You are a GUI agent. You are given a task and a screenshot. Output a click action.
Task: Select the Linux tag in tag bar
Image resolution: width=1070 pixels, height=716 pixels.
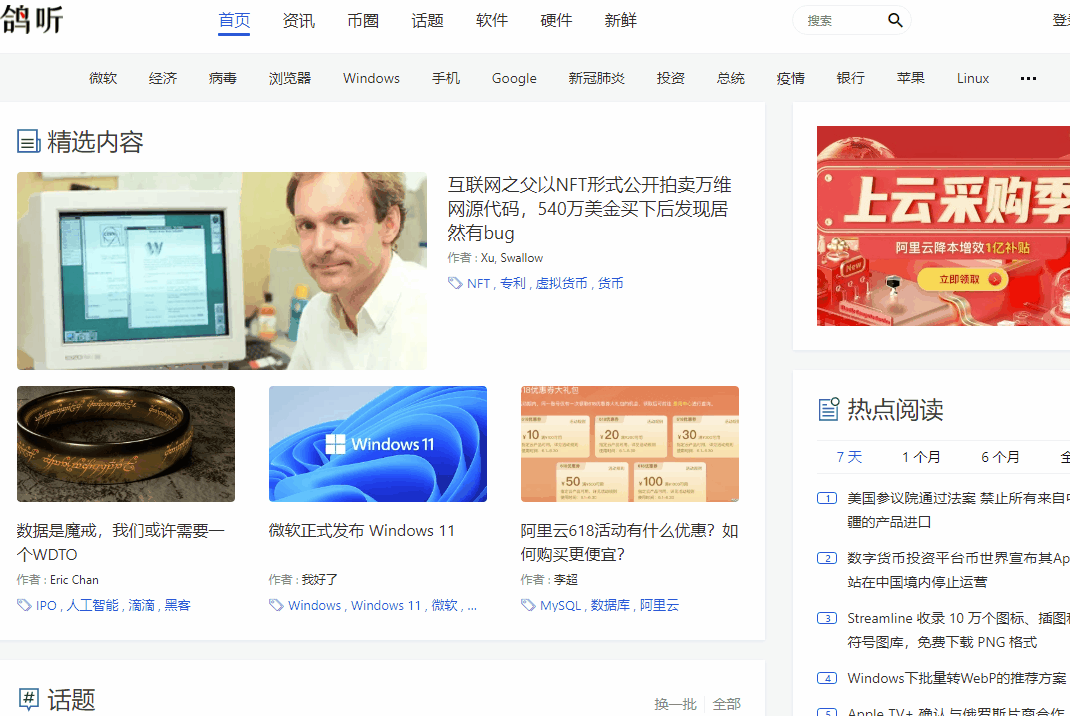click(972, 78)
